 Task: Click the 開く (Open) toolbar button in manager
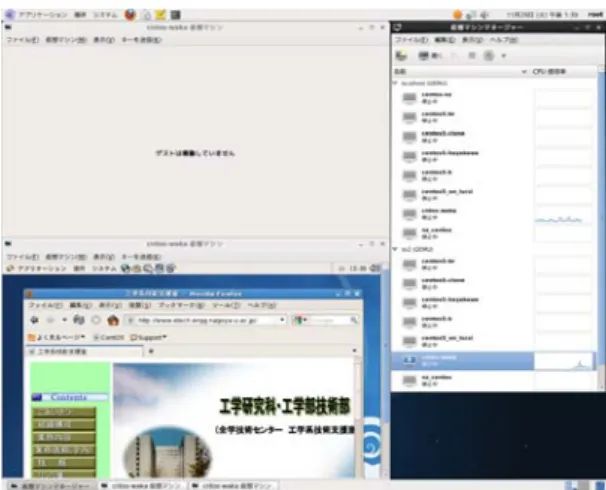point(430,56)
